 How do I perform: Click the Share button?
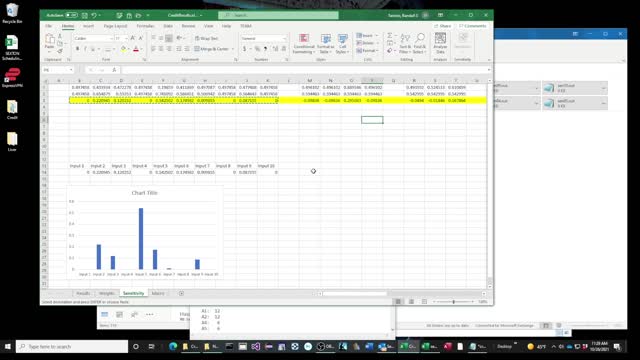(x=443, y=26)
